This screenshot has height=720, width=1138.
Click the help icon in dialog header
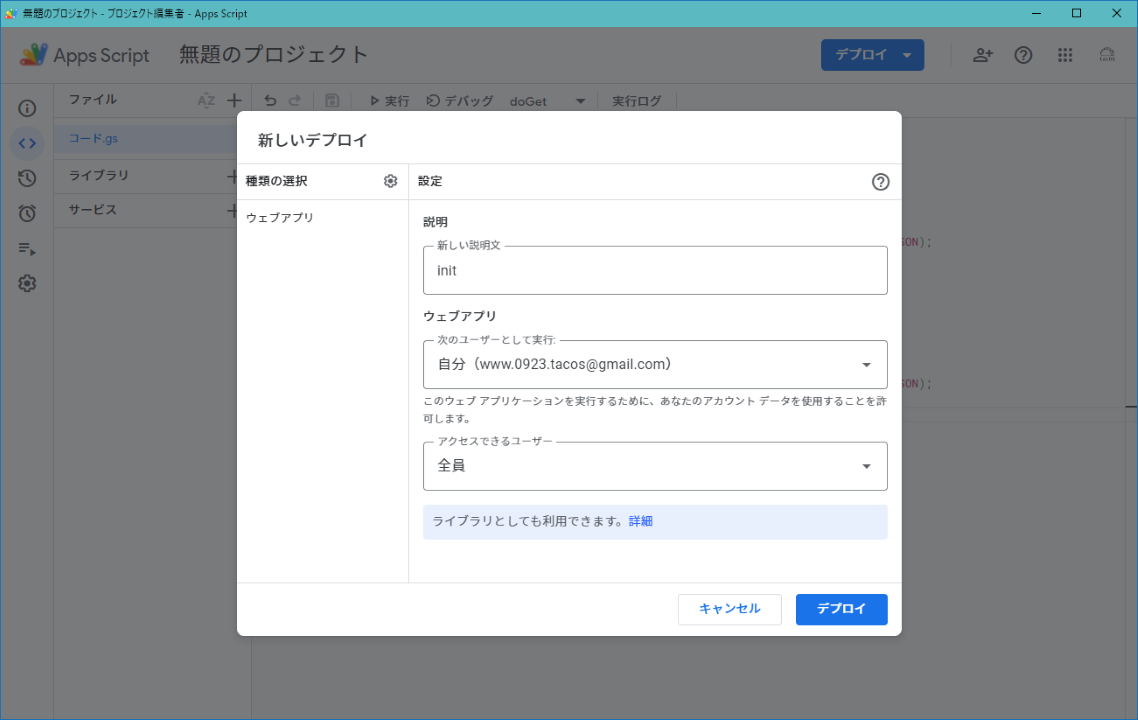[880, 182]
